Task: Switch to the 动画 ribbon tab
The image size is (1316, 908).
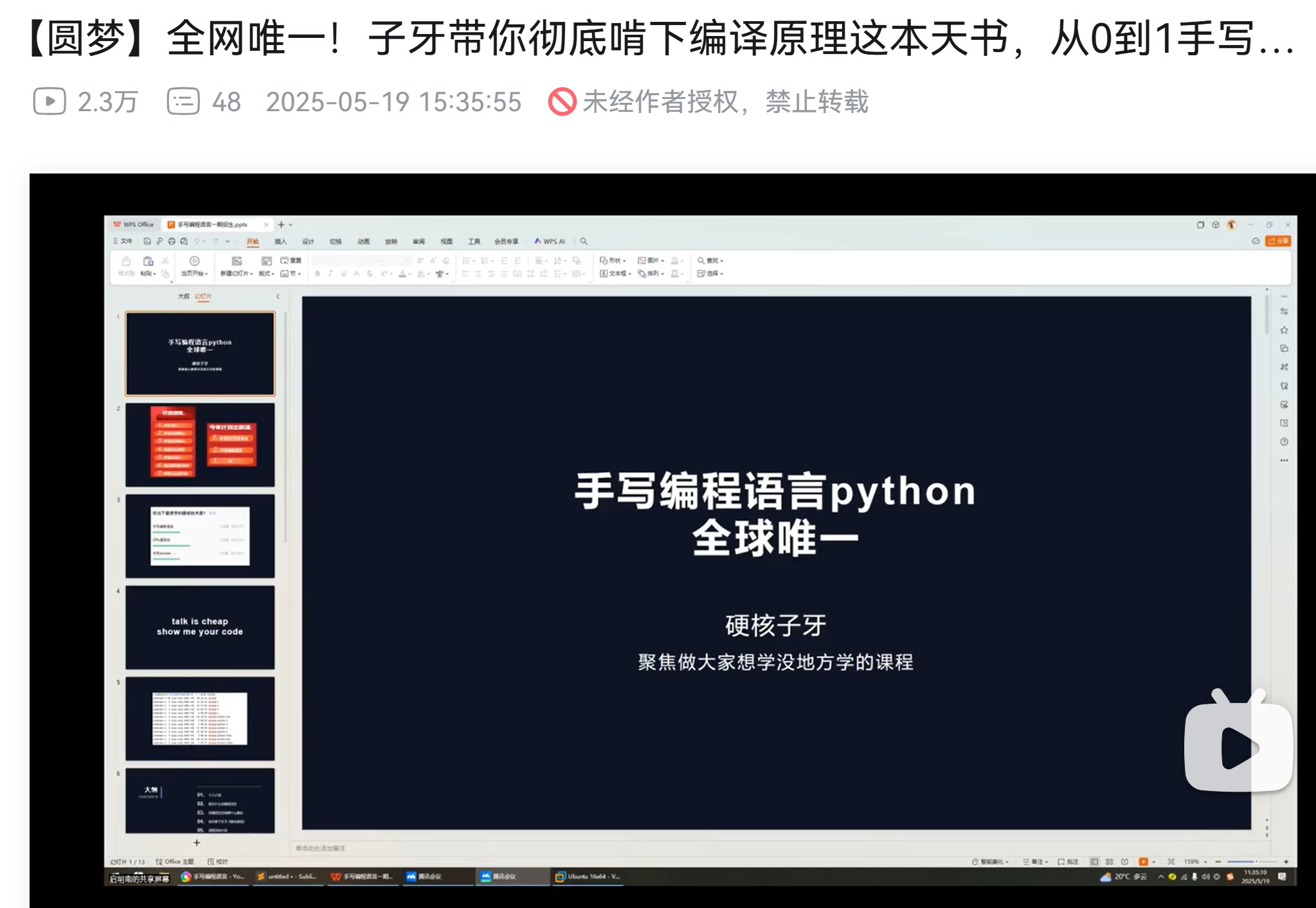Action: (363, 242)
